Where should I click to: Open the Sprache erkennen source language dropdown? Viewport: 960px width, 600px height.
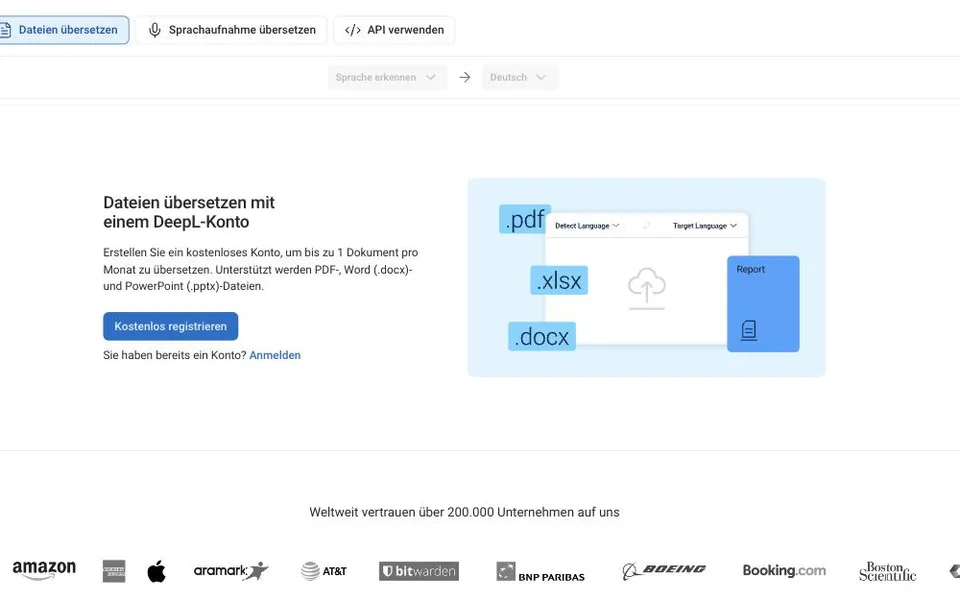click(x=387, y=77)
